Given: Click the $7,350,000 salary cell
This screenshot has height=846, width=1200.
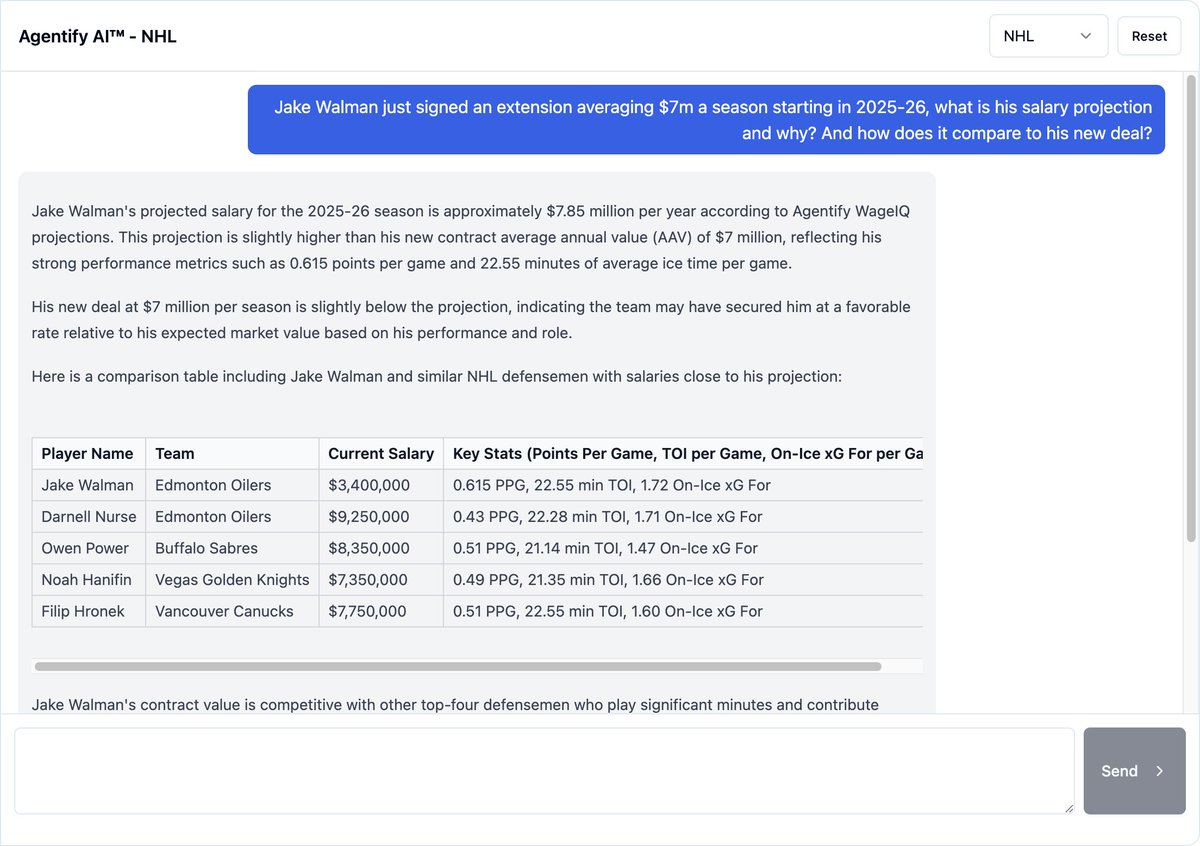Looking at the screenshot, I should (381, 580).
